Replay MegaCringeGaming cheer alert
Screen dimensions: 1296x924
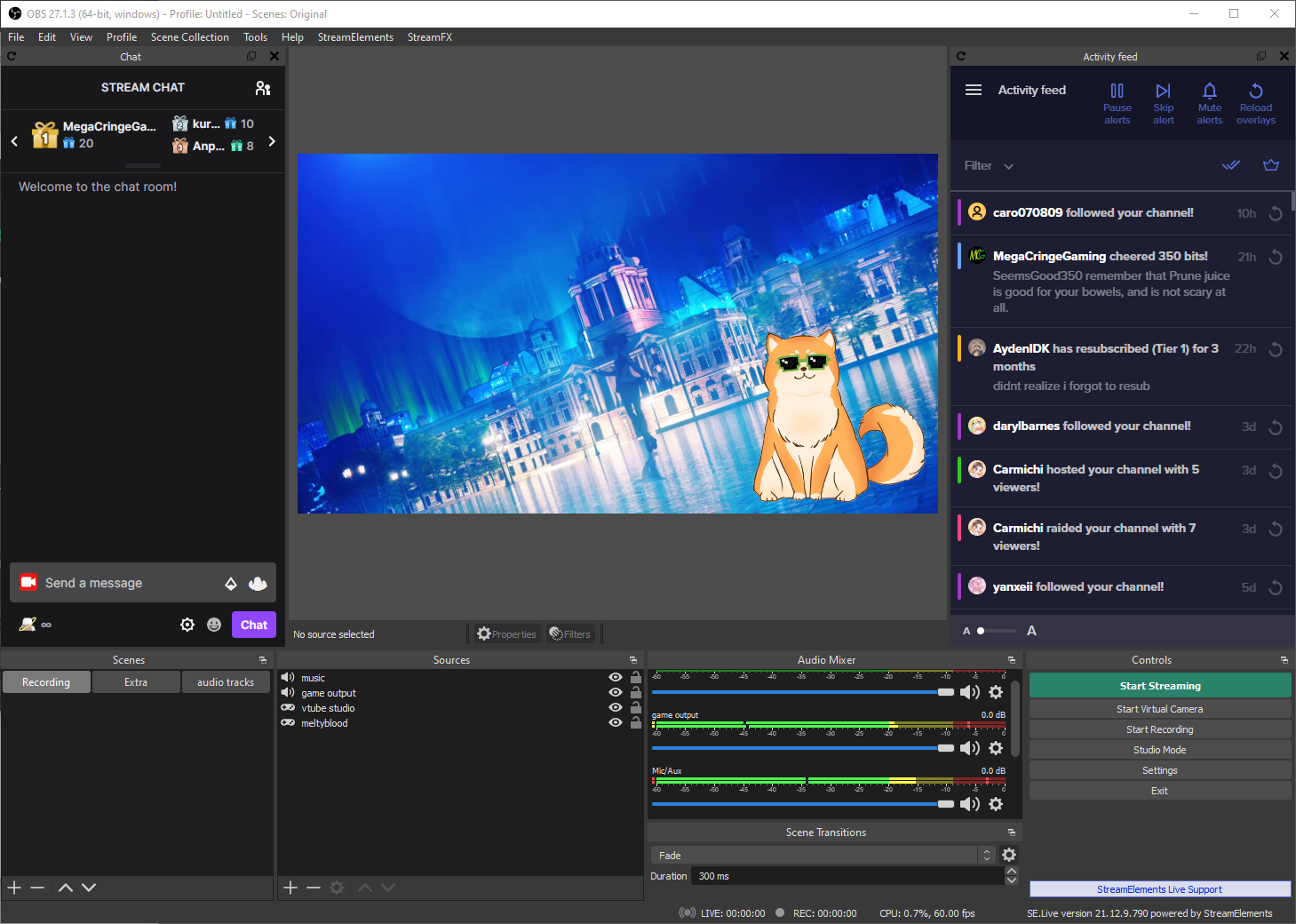coord(1276,257)
